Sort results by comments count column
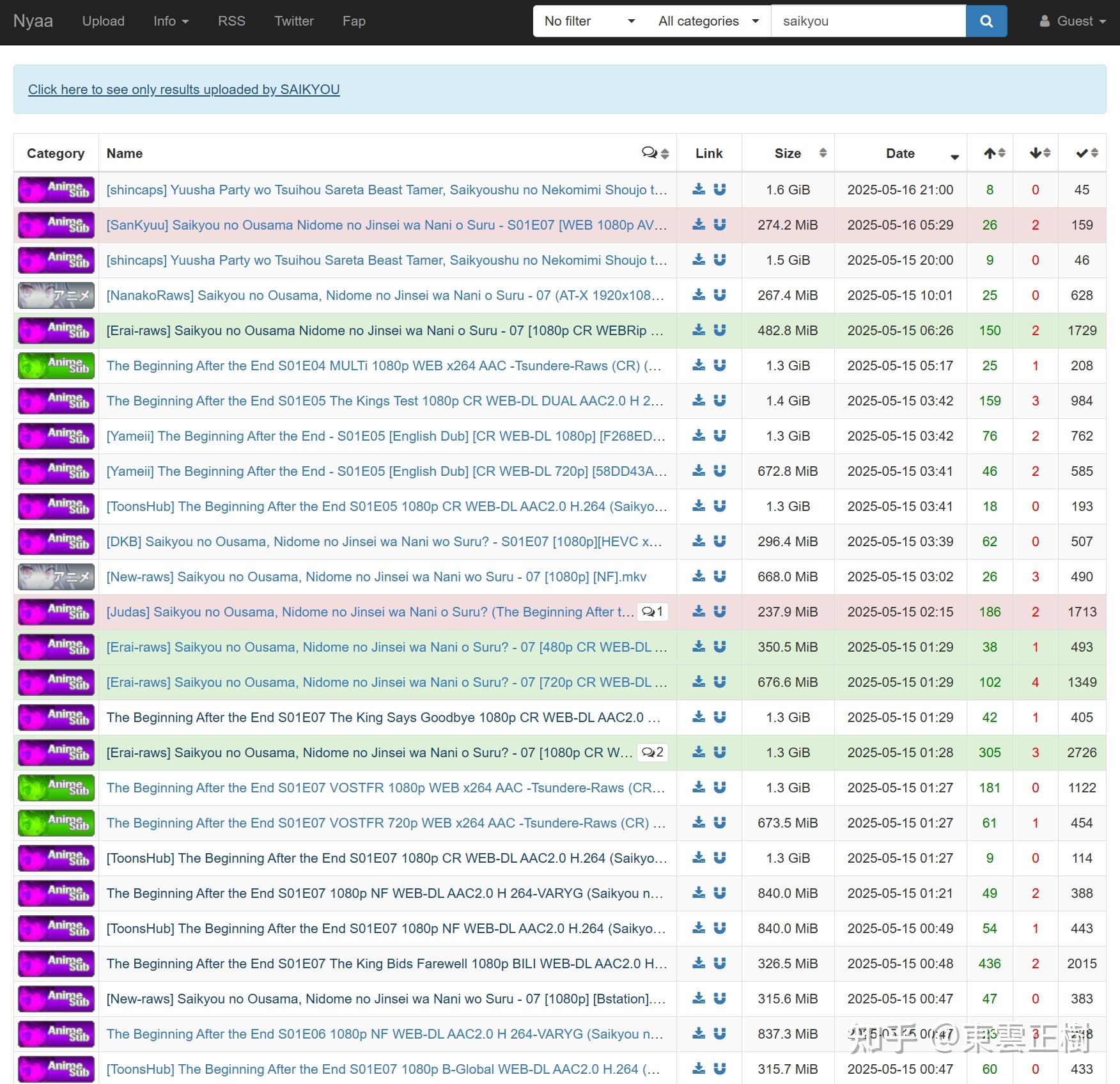 [655, 153]
